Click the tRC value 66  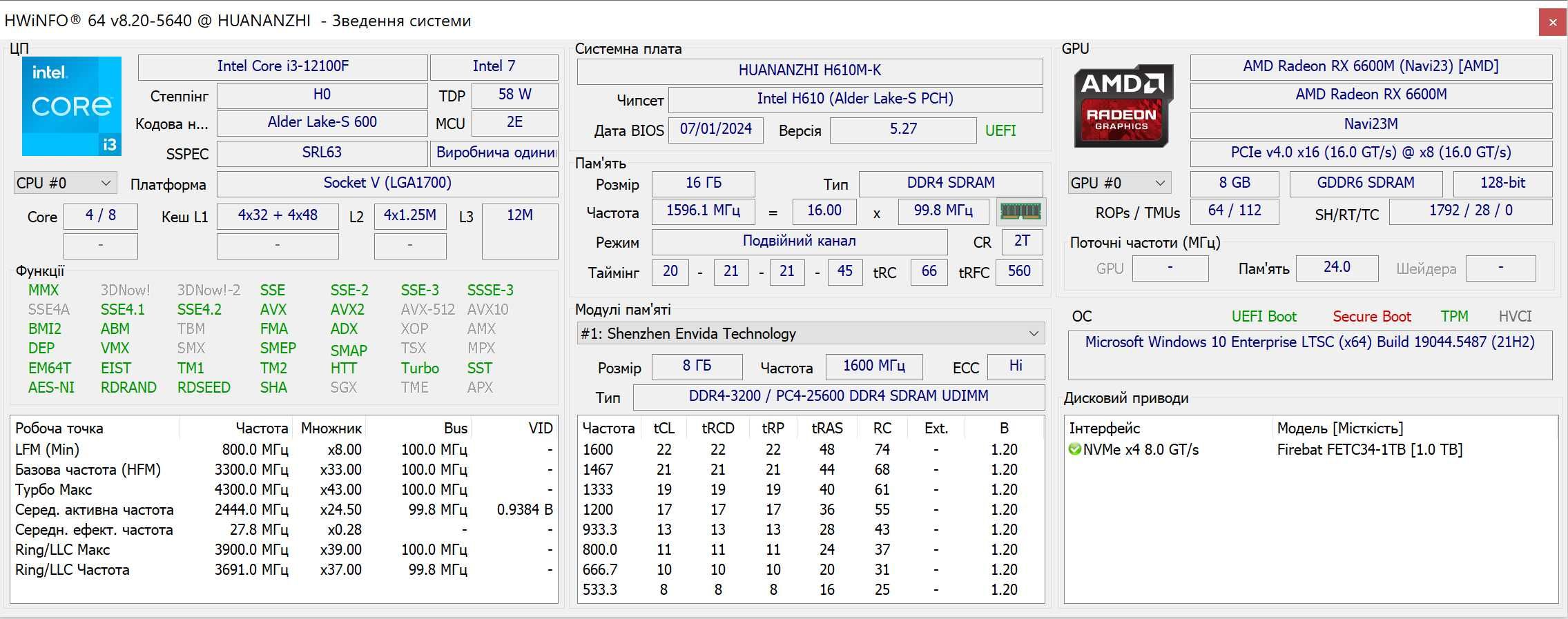(929, 272)
